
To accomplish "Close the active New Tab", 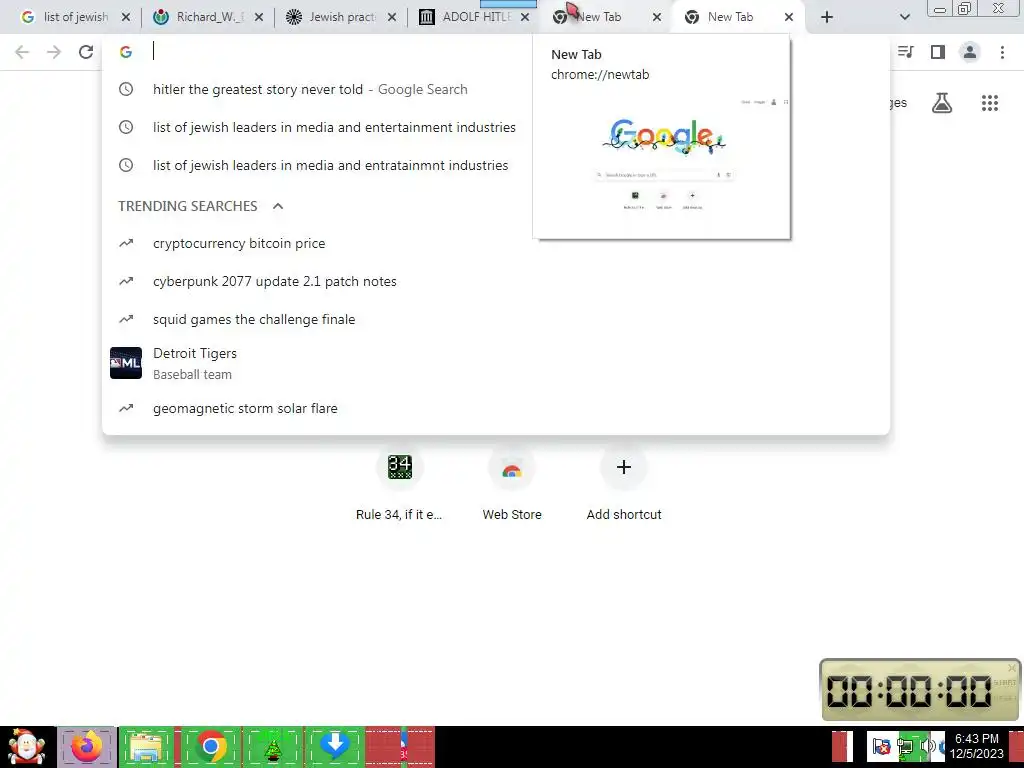I will pos(789,18).
